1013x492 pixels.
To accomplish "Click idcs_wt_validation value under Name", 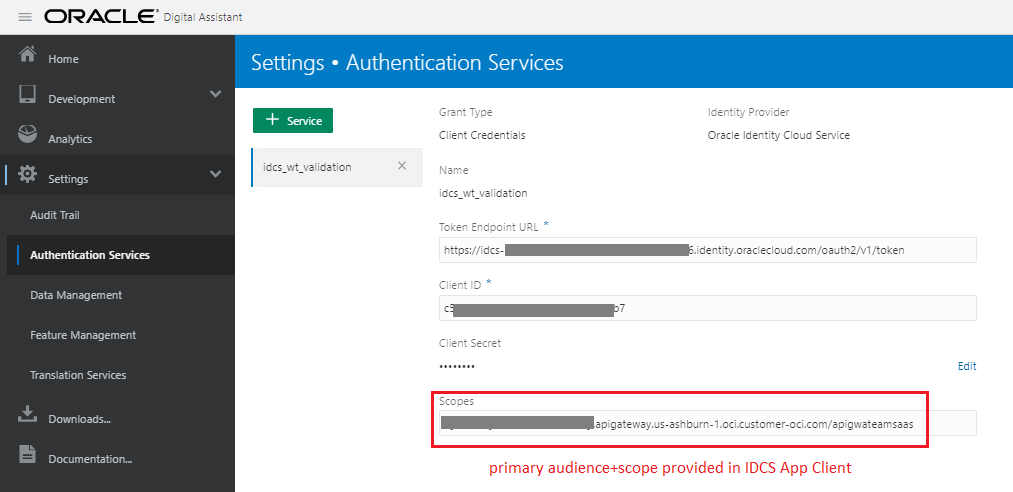I will tap(483, 192).
